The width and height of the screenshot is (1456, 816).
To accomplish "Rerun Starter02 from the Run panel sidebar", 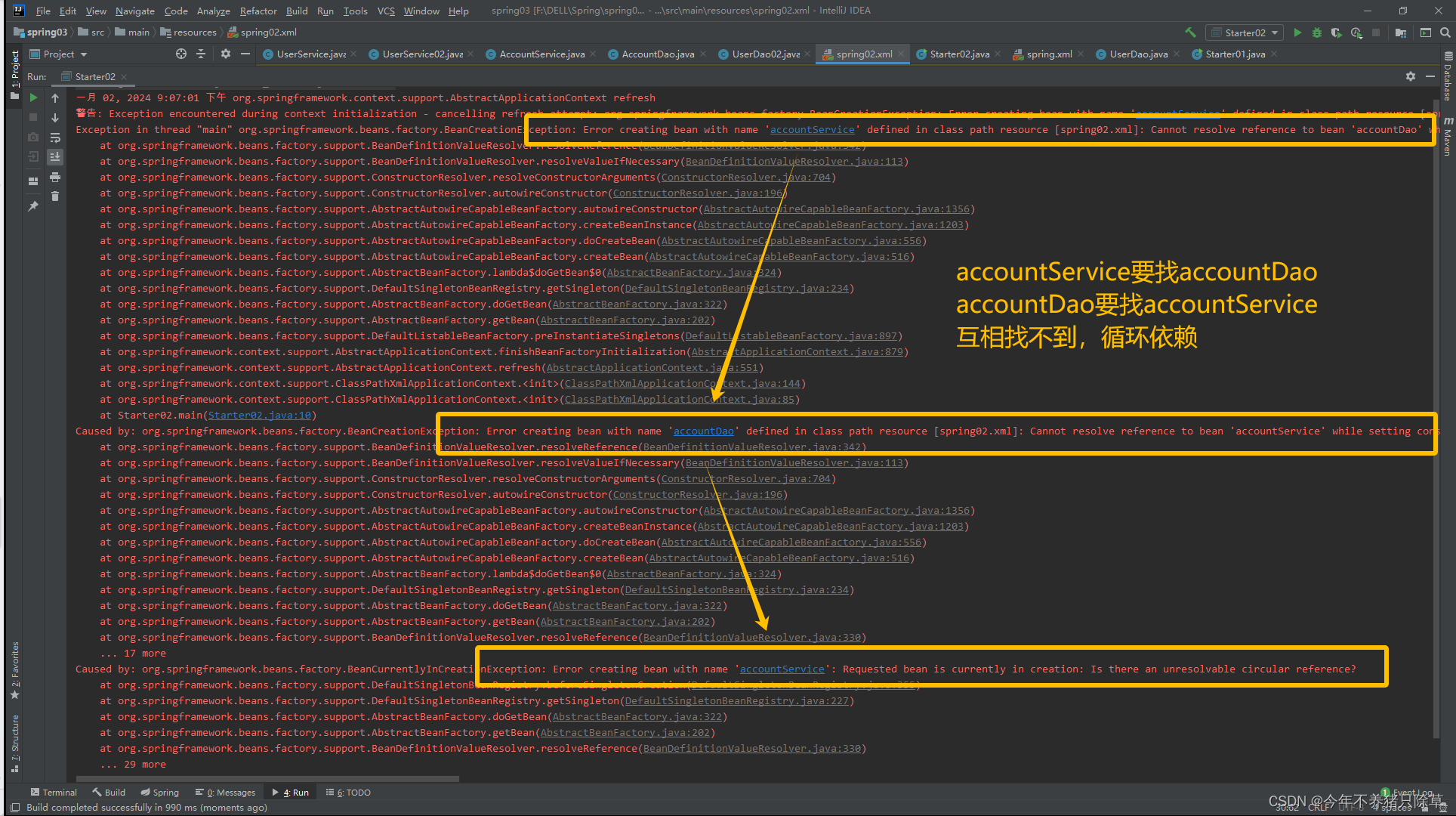I will (33, 97).
